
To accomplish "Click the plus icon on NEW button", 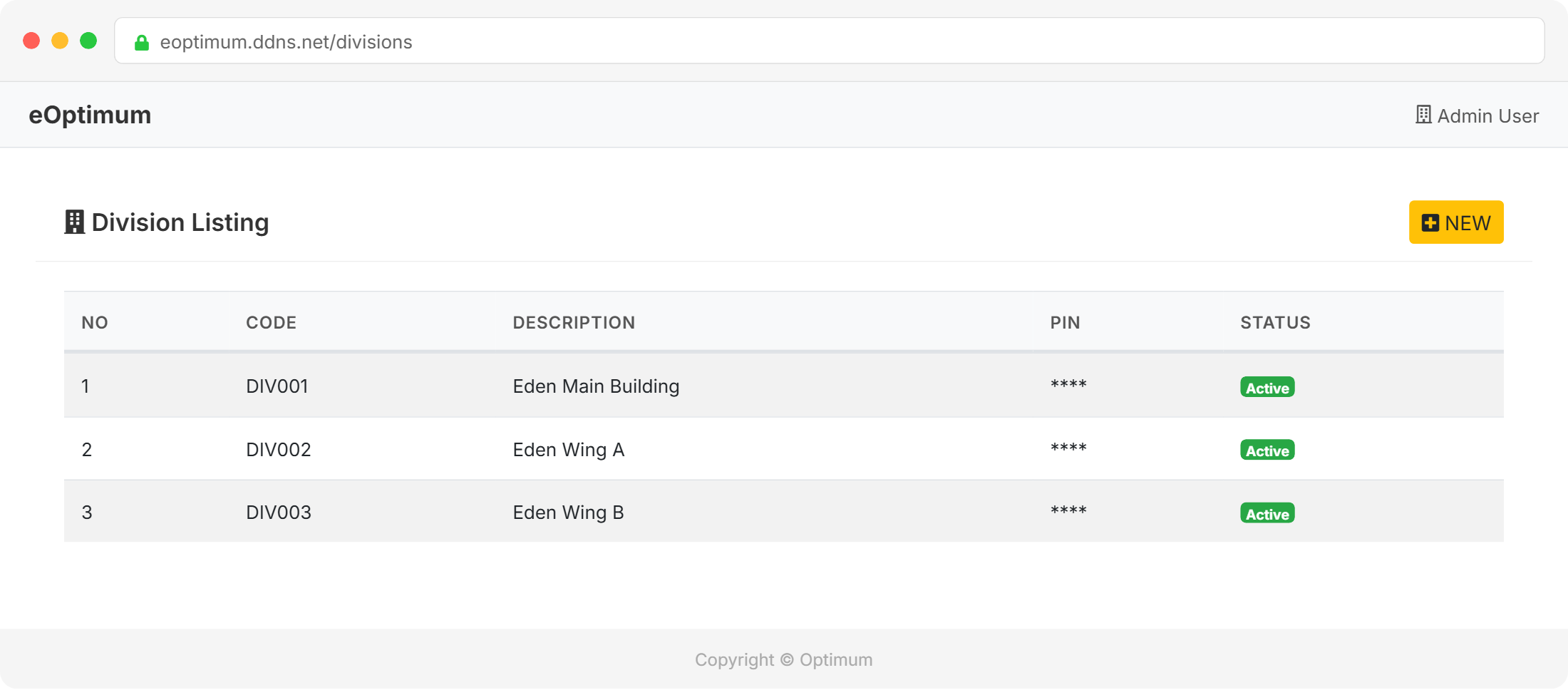I will click(x=1430, y=223).
